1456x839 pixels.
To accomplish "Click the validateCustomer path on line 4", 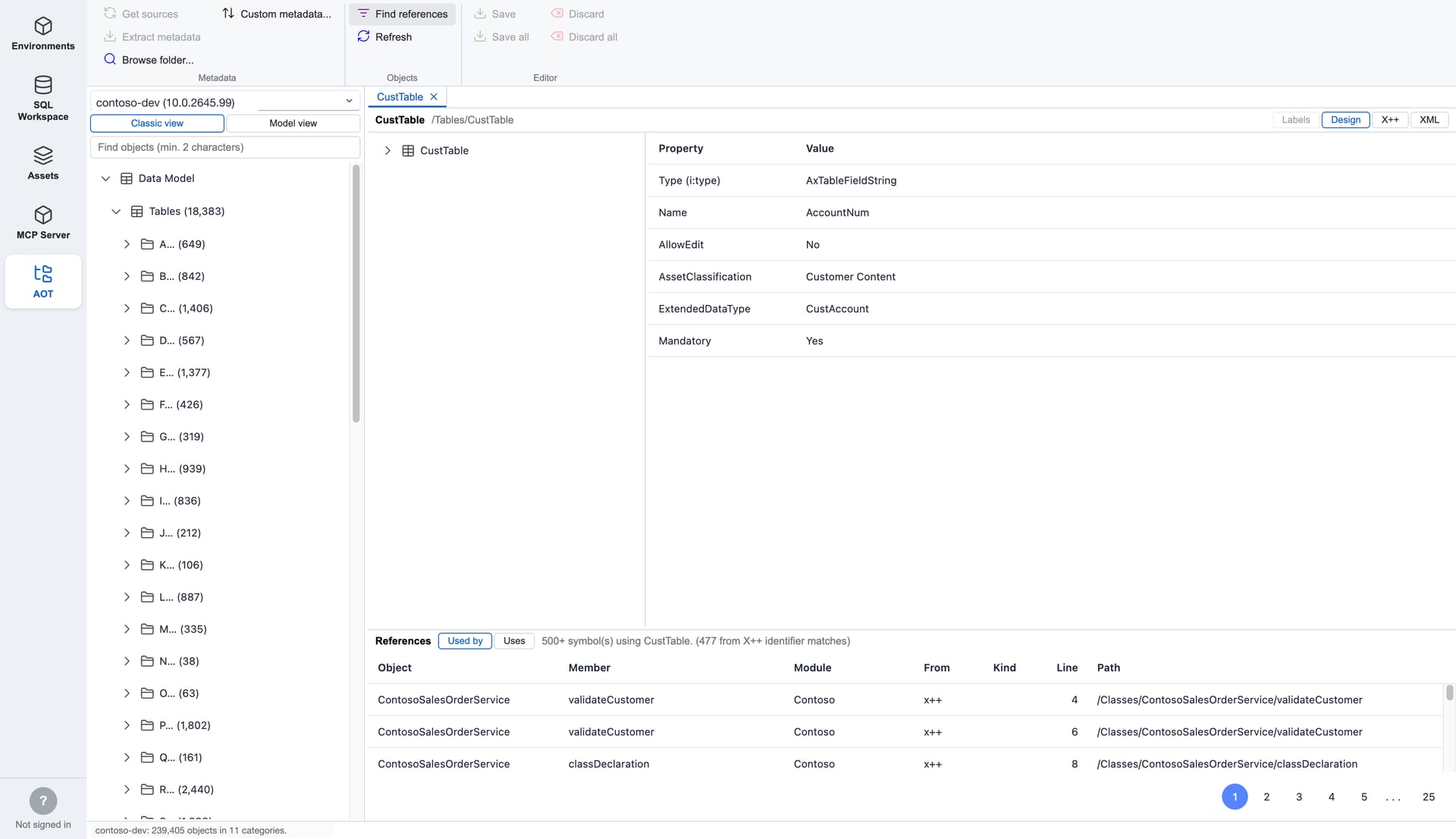I will coord(1229,700).
